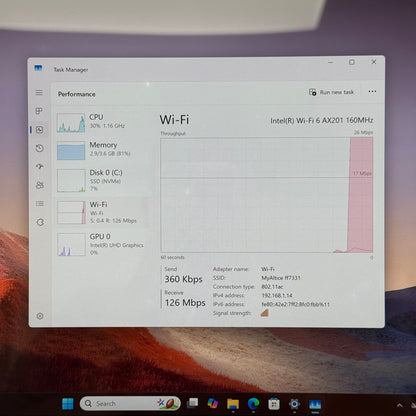The width and height of the screenshot is (416, 416).
Task: Open File Explorer from the taskbar
Action: [x=233, y=404]
